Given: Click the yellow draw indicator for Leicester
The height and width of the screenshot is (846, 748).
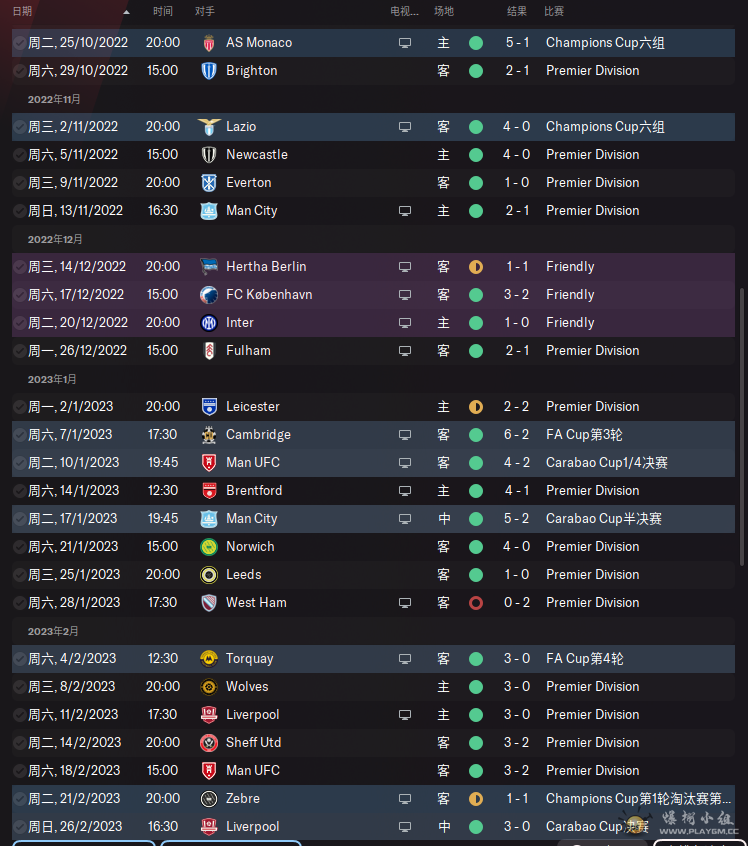Looking at the screenshot, I should coord(476,407).
